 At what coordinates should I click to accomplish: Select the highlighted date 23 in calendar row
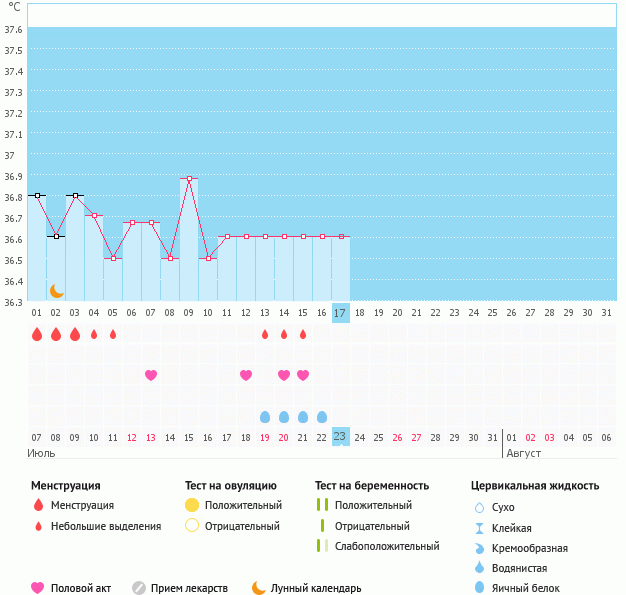pos(340,437)
